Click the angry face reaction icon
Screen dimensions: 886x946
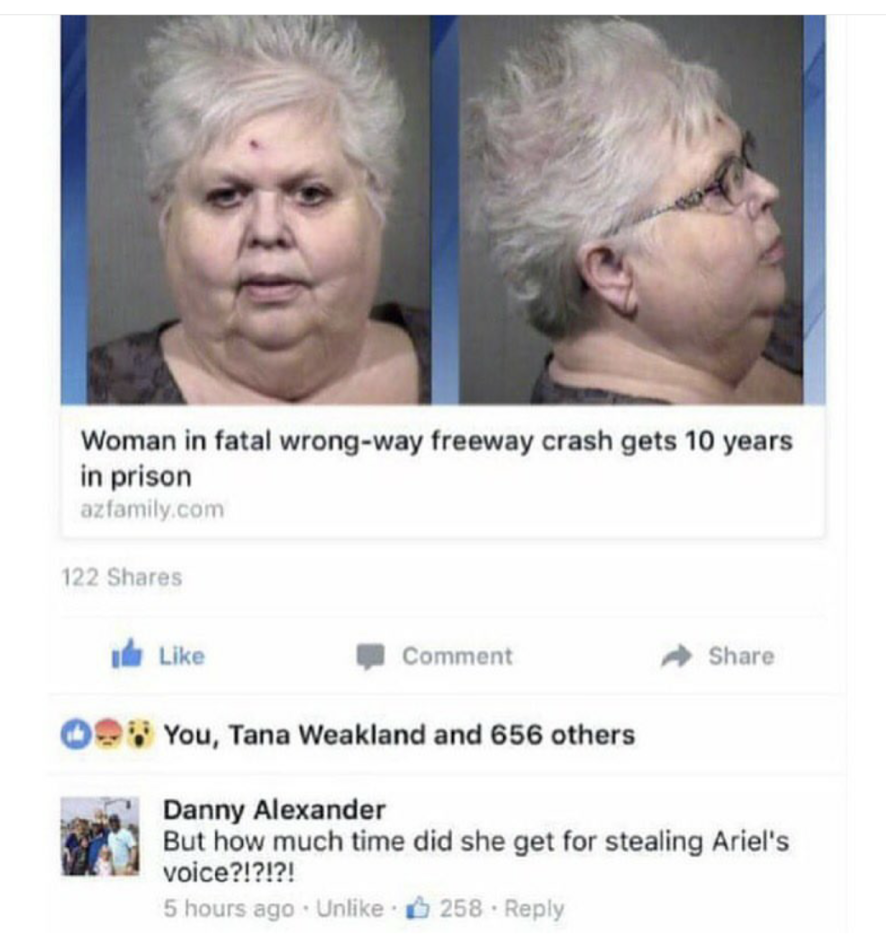tap(109, 734)
